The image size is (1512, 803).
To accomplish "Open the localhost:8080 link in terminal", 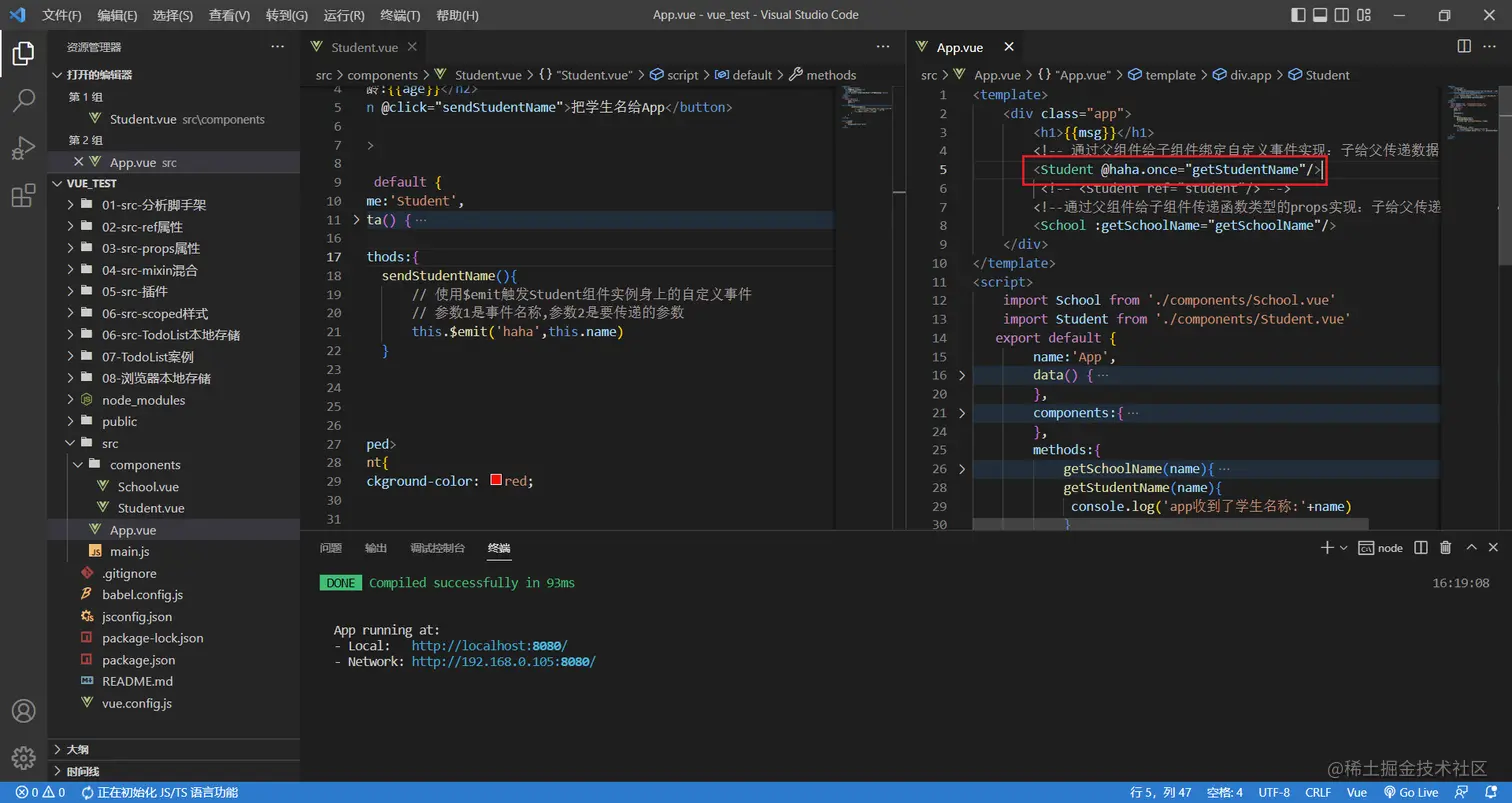I will pos(489,646).
